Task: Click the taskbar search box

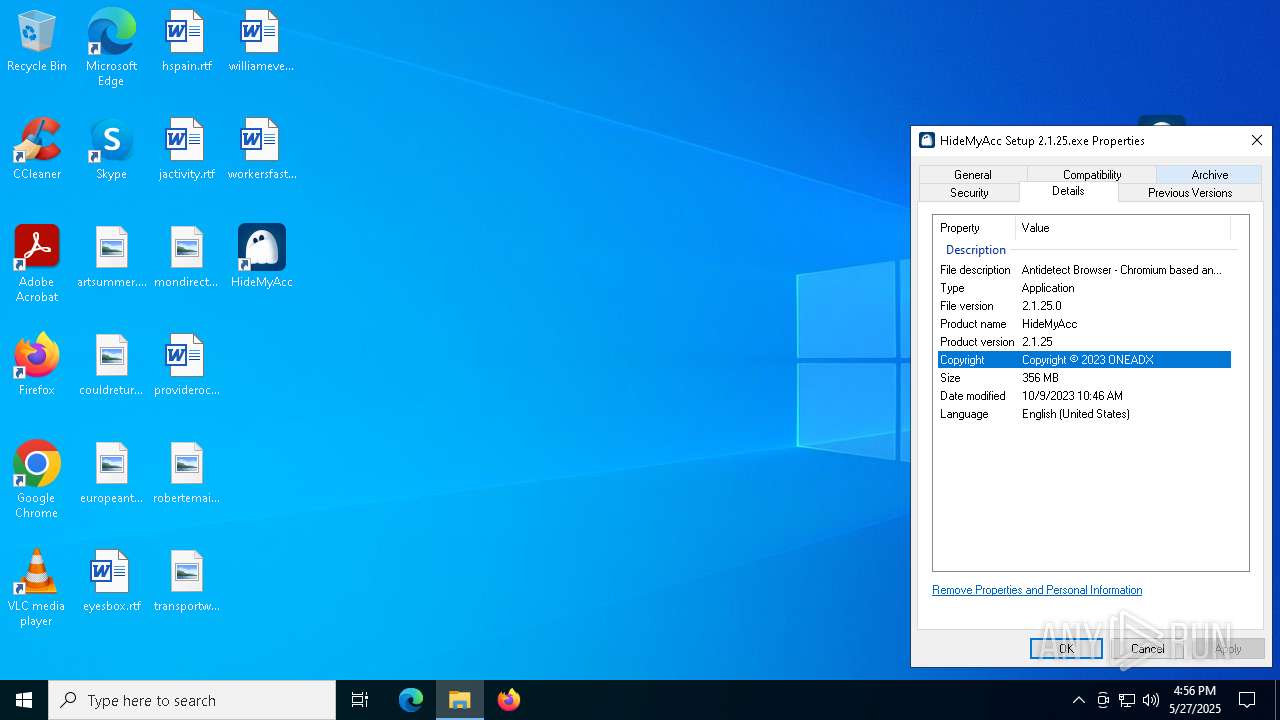Action: pos(192,700)
